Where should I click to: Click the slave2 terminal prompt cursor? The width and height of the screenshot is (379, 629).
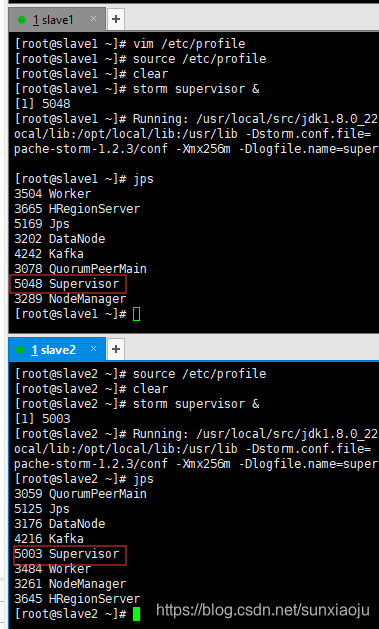(x=136, y=614)
